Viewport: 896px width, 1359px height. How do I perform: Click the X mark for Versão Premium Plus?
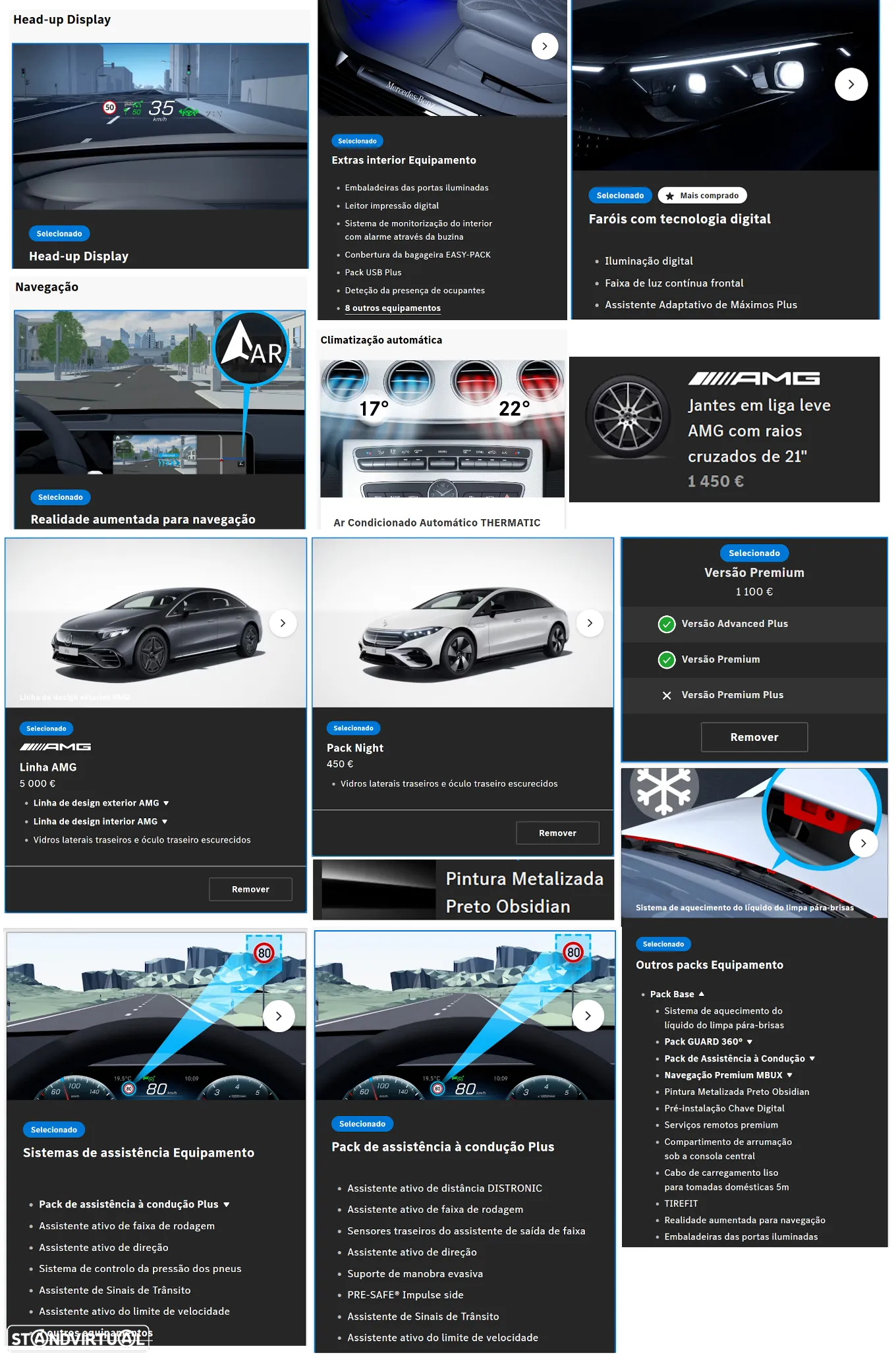[667, 696]
